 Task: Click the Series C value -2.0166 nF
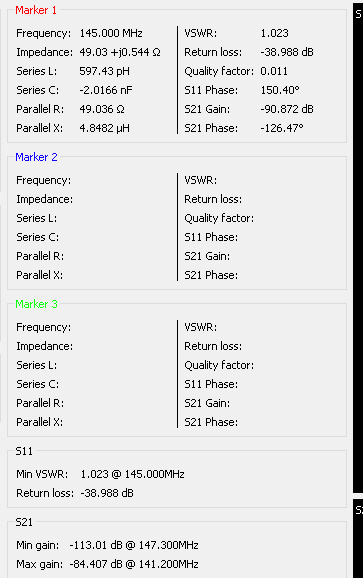click(x=106, y=90)
